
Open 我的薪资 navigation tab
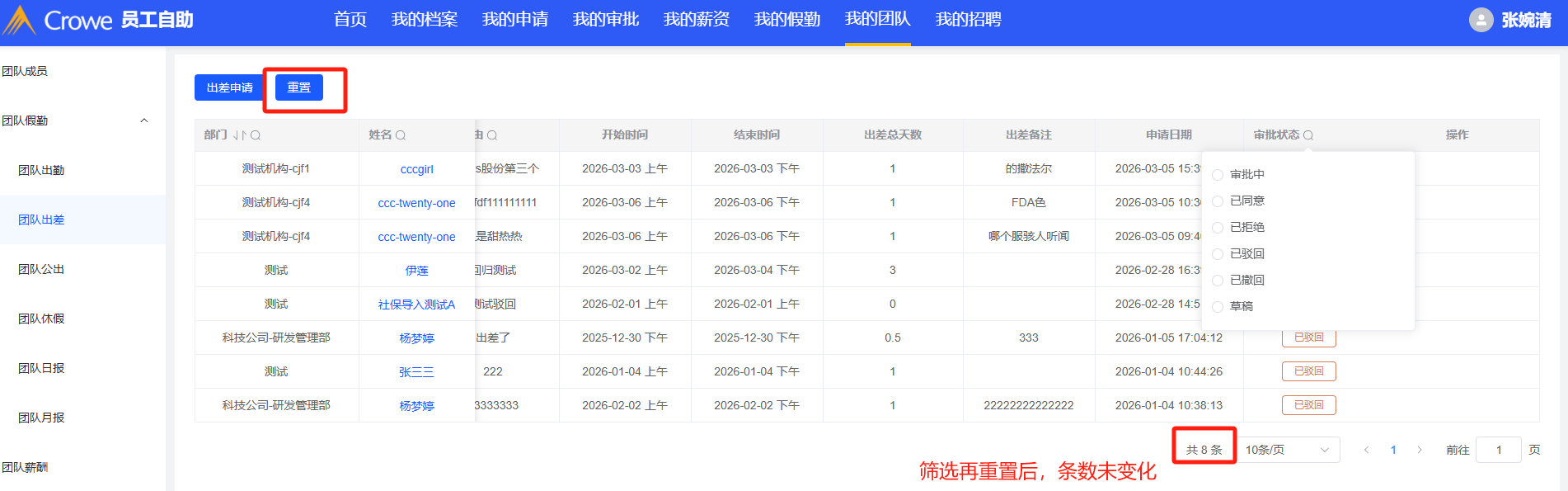tap(697, 19)
